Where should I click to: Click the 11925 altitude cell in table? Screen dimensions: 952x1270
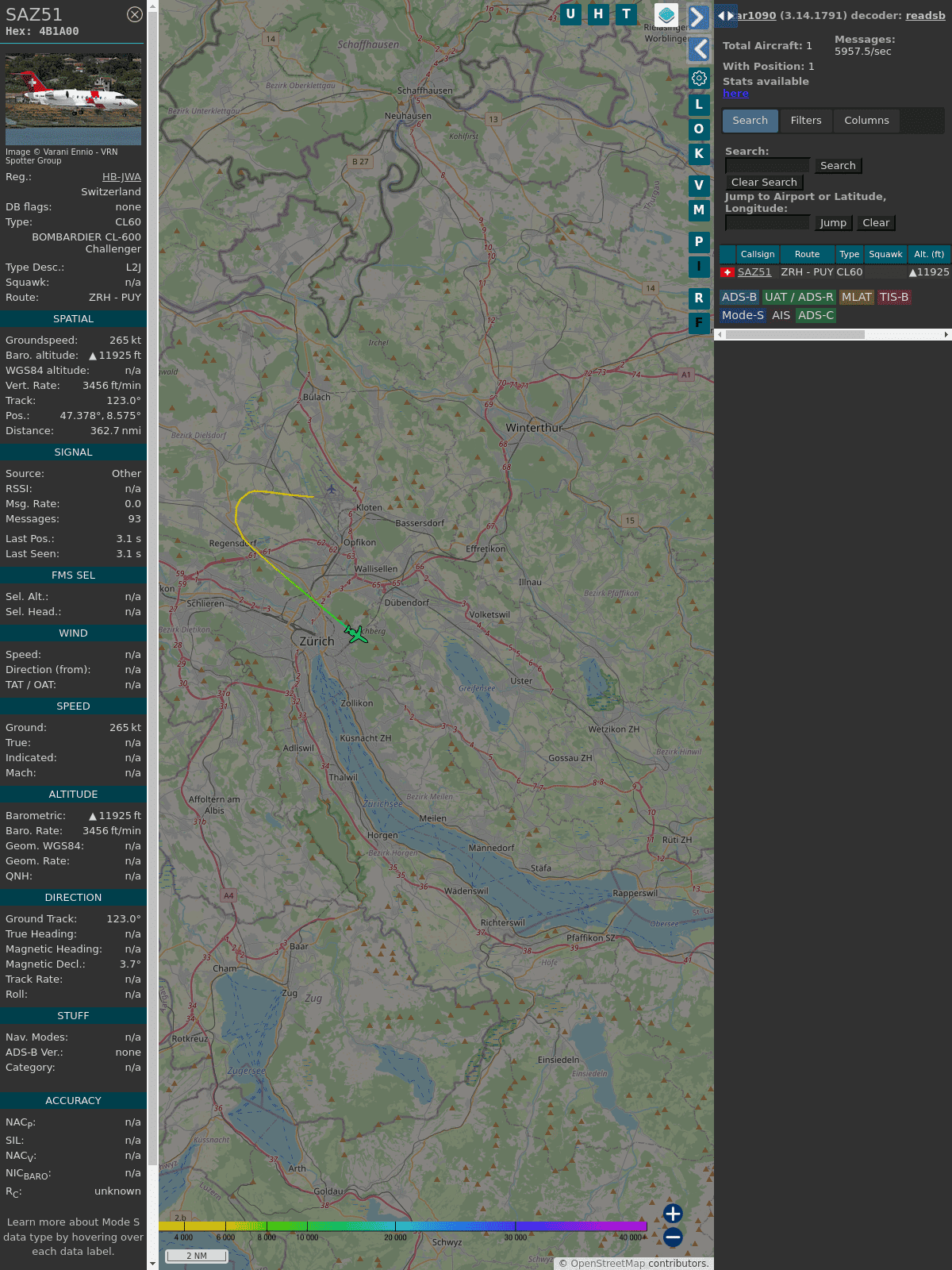tap(929, 272)
